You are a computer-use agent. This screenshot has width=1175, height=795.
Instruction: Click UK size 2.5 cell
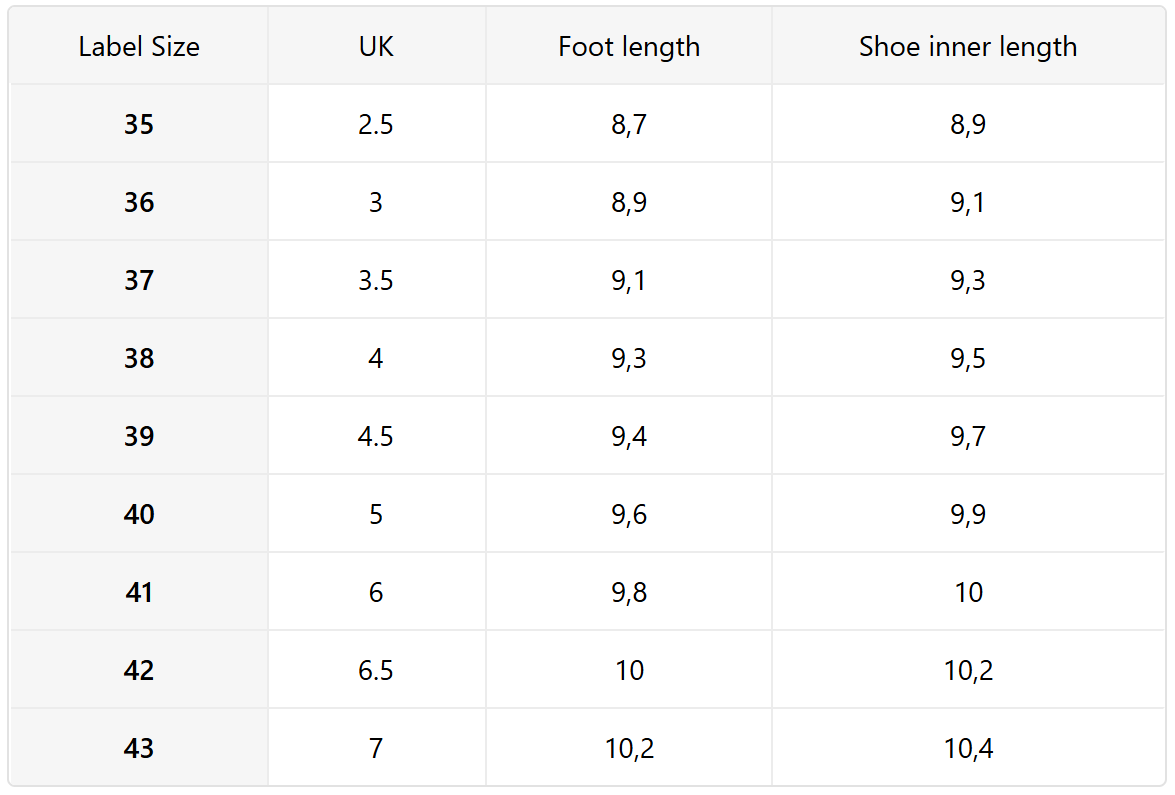coord(376,125)
